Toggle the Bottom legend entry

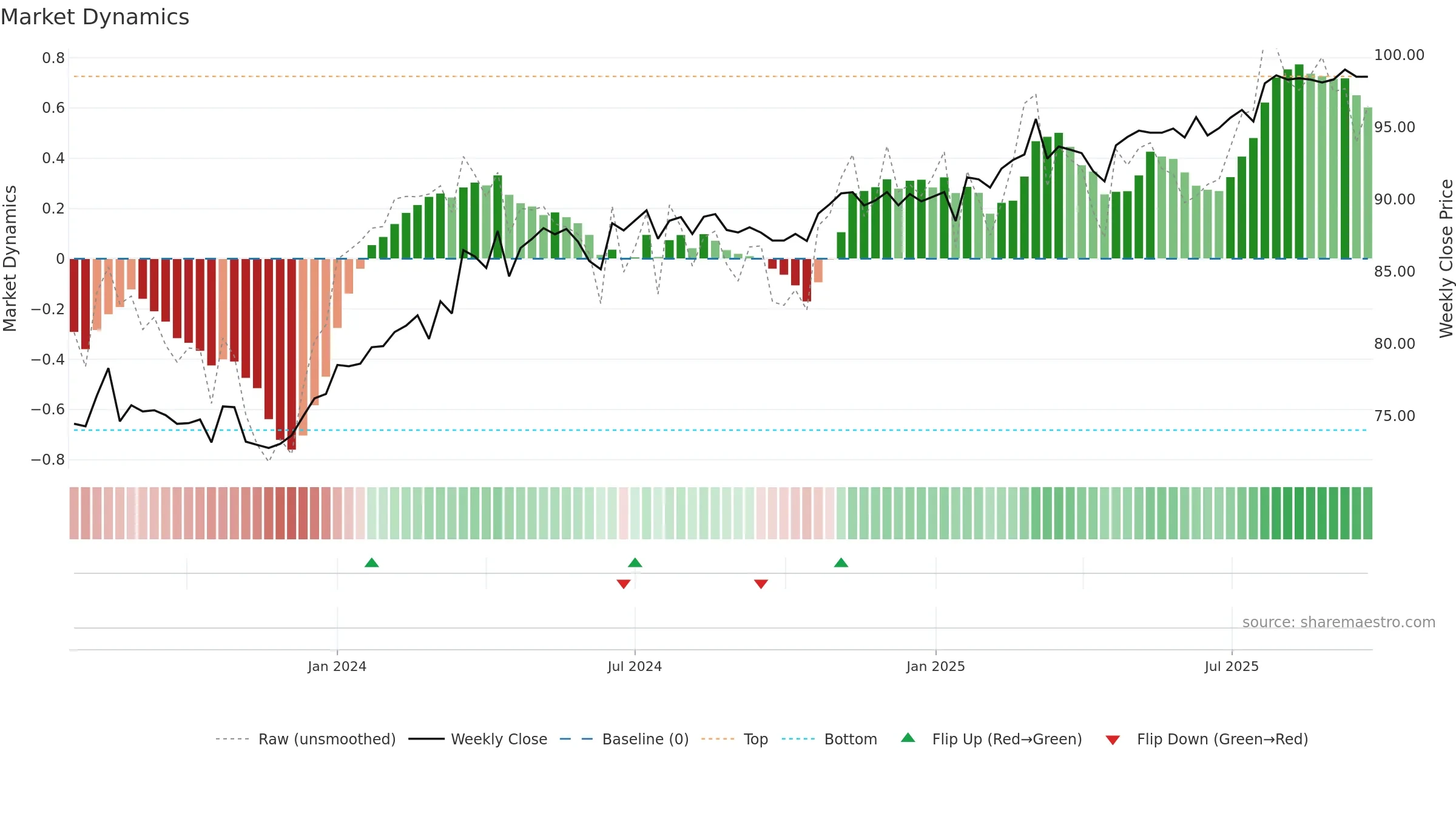[x=829, y=739]
